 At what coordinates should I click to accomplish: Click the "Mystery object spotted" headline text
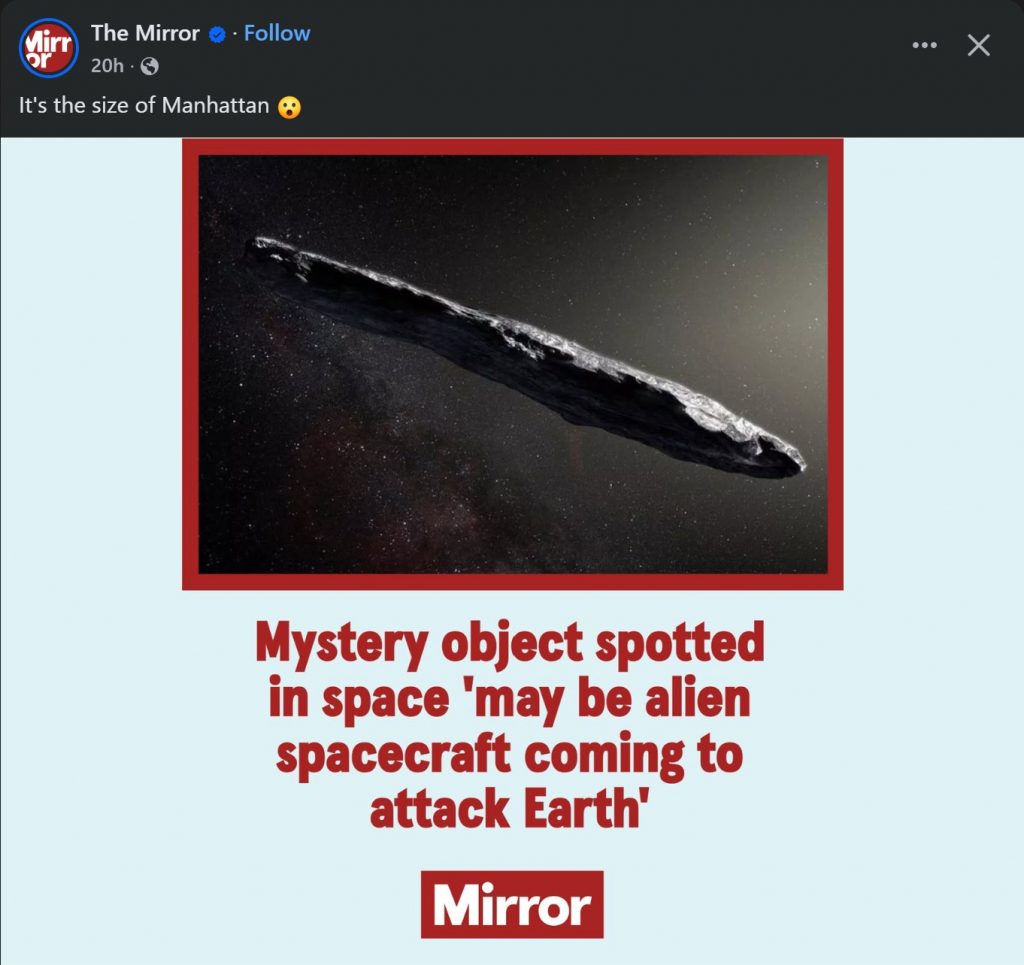[509, 644]
